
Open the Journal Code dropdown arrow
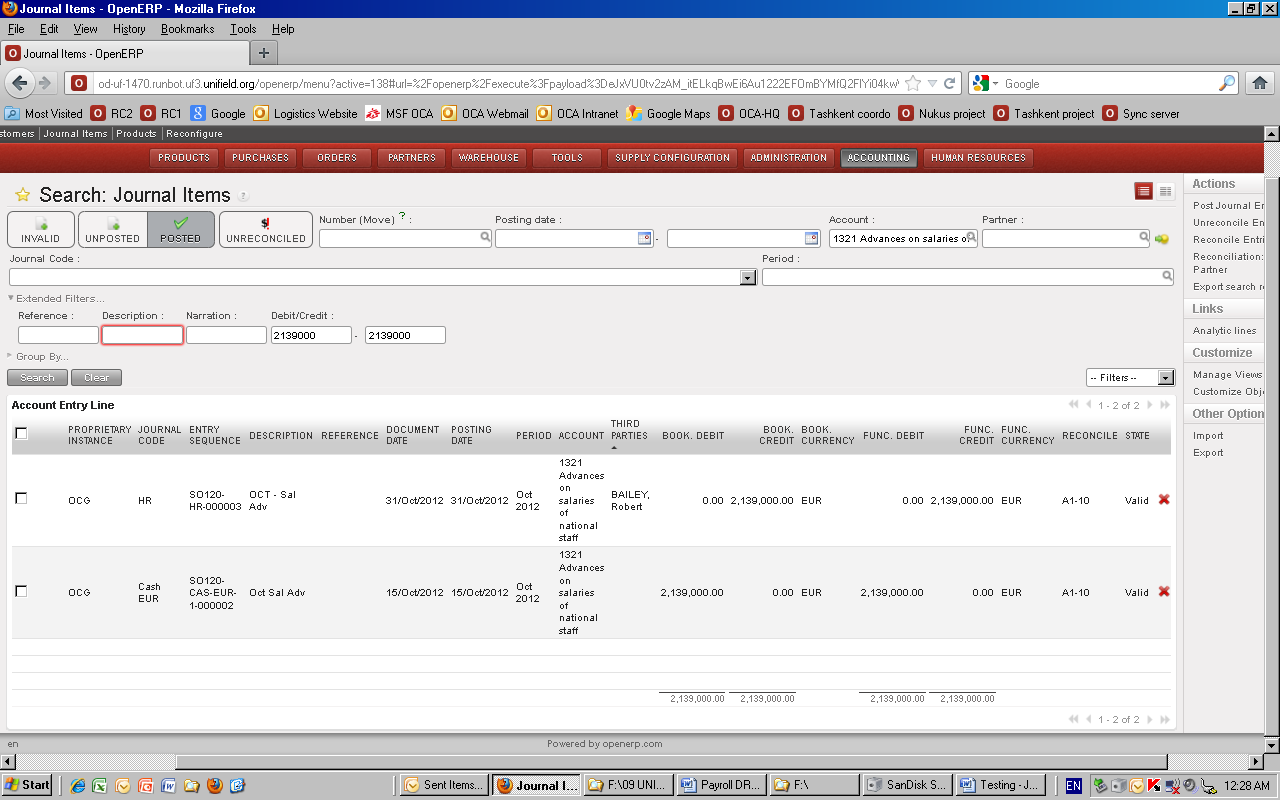[748, 277]
